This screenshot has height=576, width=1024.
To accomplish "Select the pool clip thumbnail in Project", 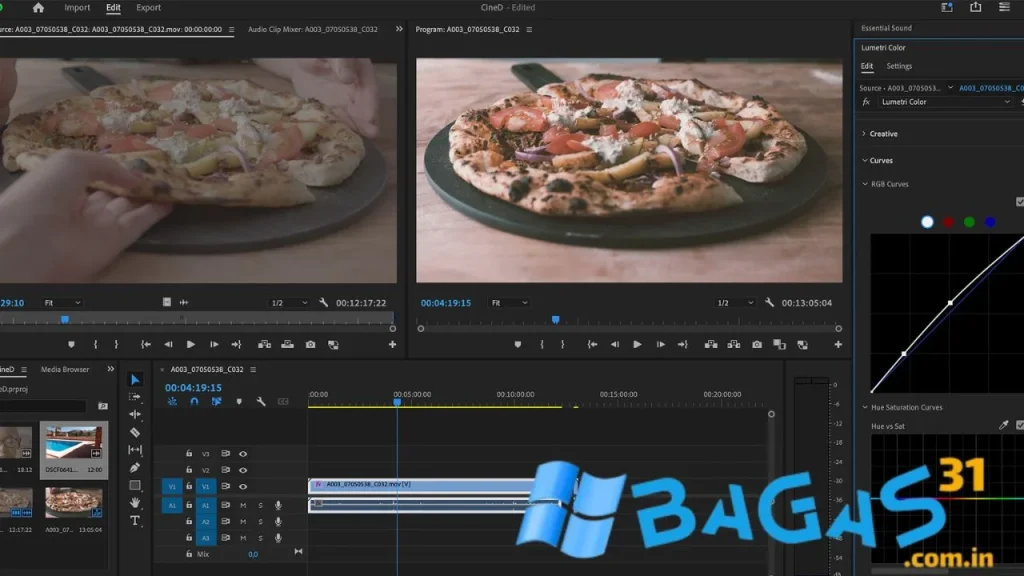I will point(73,443).
